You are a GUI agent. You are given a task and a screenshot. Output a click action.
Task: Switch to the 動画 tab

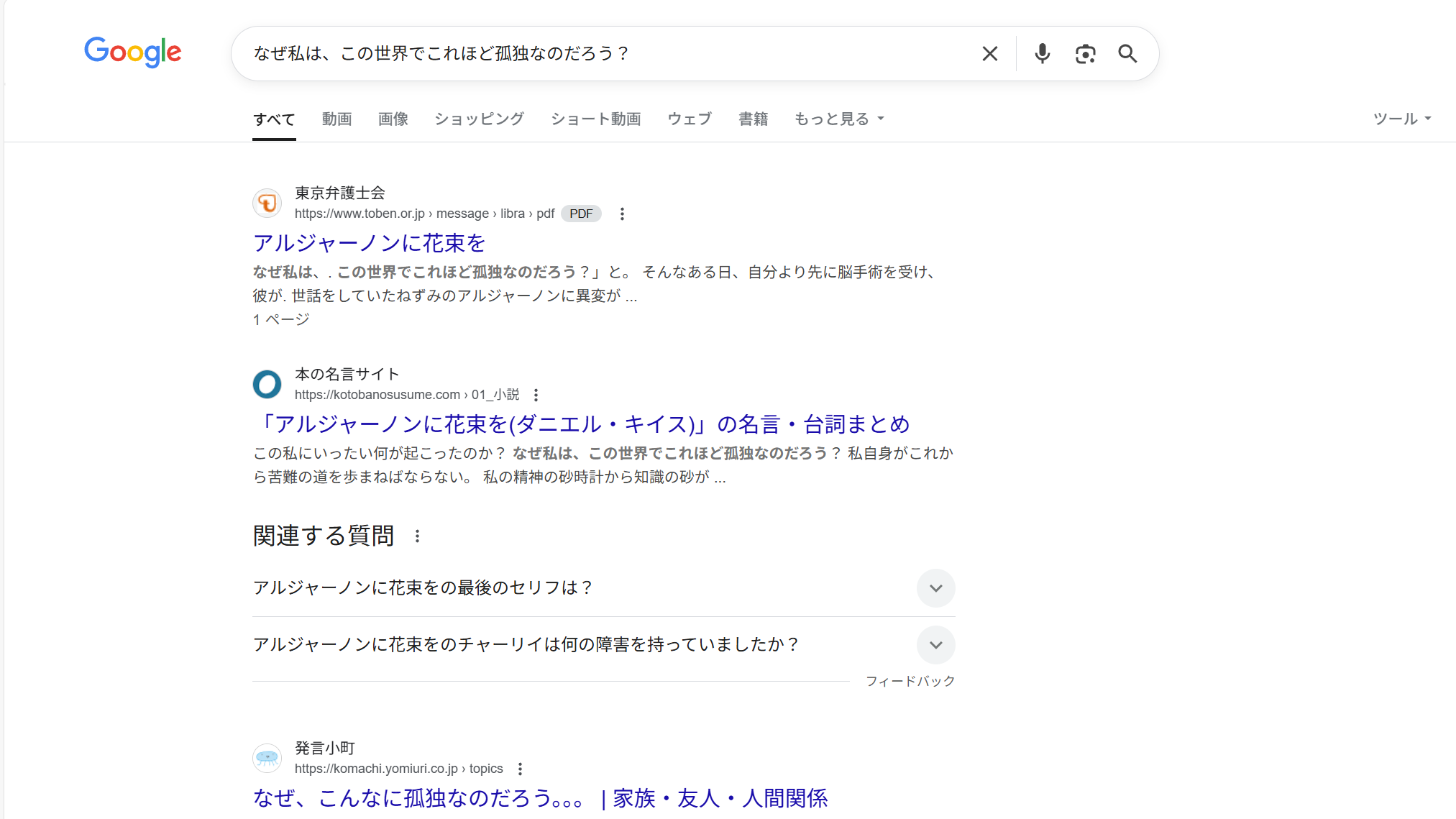coord(336,119)
